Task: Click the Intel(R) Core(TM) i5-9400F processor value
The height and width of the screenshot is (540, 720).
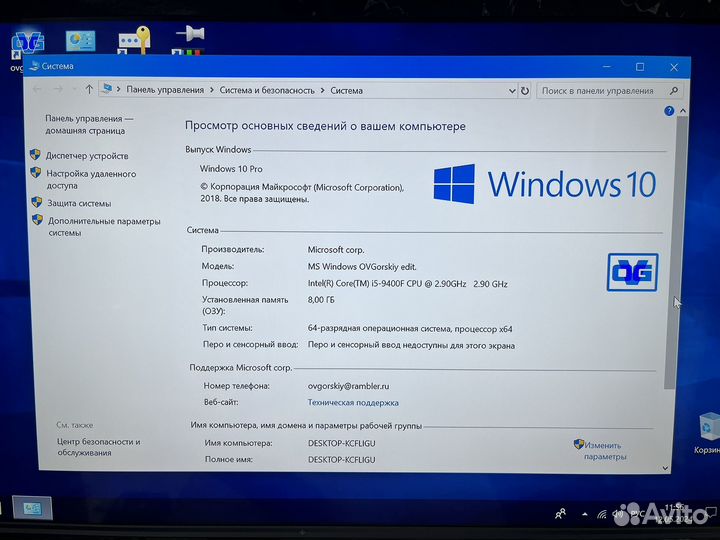Action: 407,284
